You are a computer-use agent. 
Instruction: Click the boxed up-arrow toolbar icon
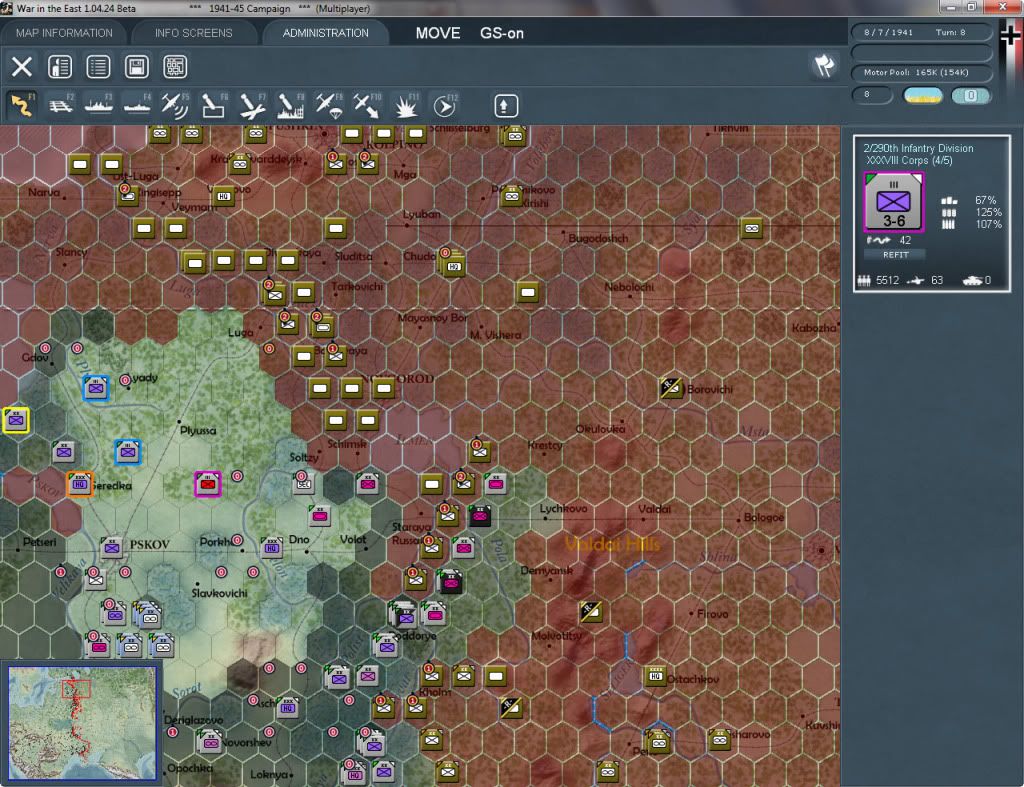pyautogui.click(x=505, y=106)
